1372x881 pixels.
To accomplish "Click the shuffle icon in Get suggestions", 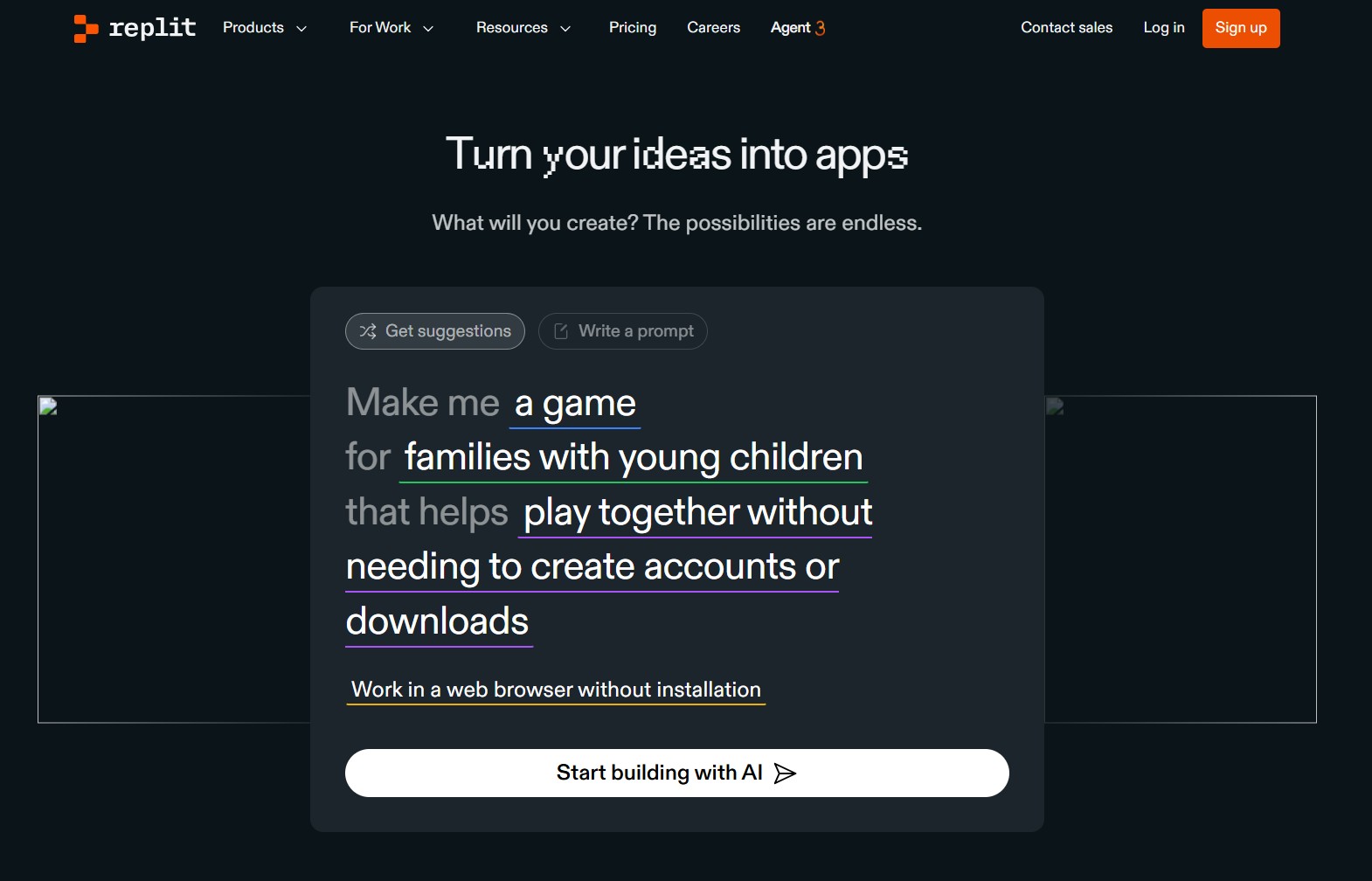I will pos(368,331).
